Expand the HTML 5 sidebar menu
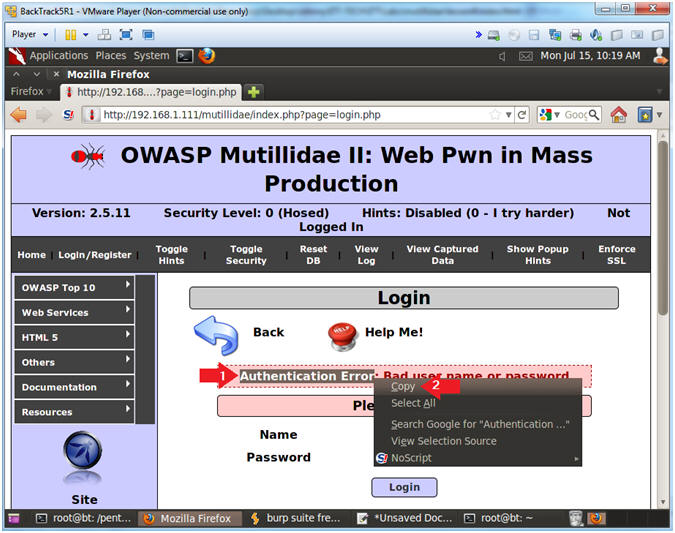This screenshot has height=533, width=675. coord(74,338)
